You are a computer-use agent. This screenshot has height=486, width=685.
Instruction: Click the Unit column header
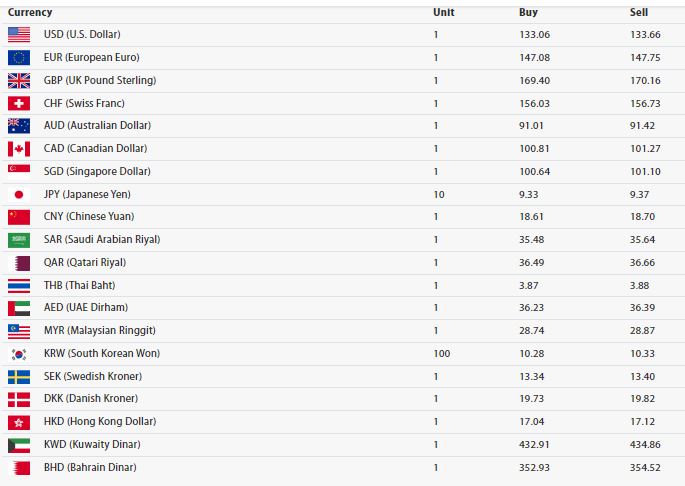click(x=444, y=12)
